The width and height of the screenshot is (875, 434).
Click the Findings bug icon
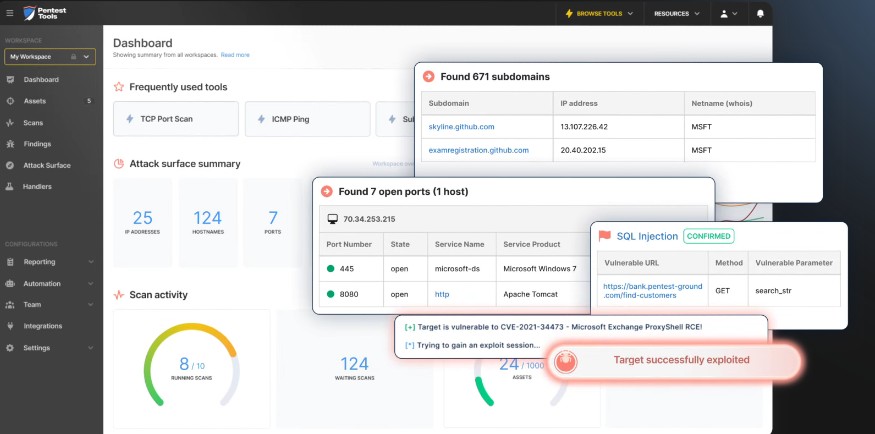click(10, 144)
